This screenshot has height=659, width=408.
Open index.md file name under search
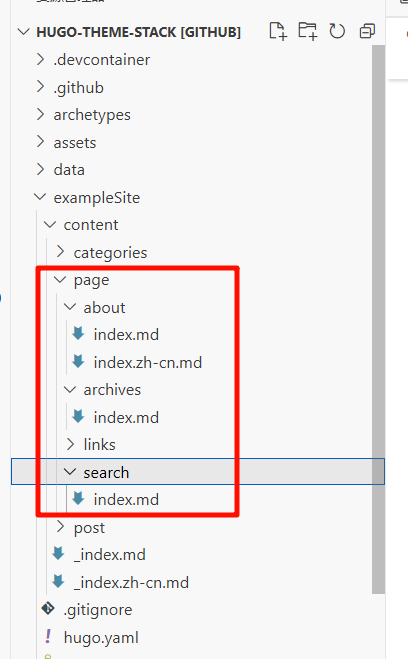click(x=126, y=499)
